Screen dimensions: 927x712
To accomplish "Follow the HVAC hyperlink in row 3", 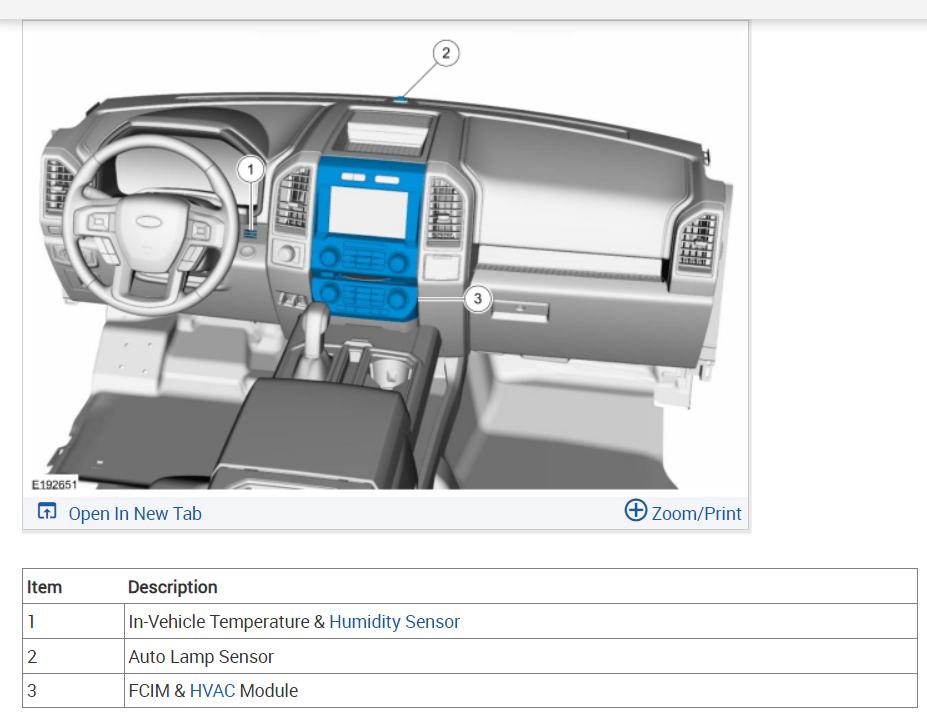I will point(212,690).
